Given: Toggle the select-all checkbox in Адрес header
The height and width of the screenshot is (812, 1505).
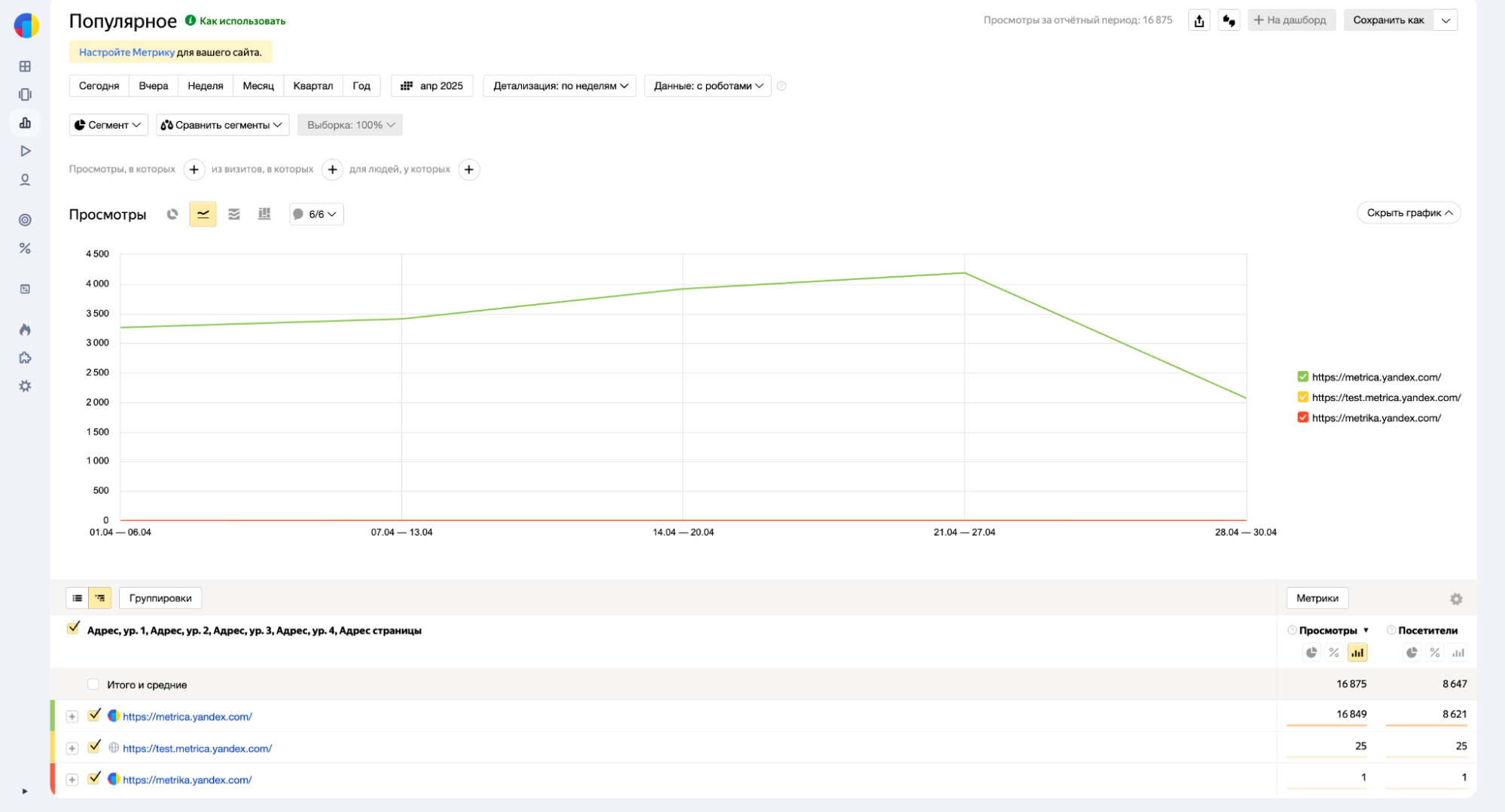Looking at the screenshot, I should click(73, 628).
